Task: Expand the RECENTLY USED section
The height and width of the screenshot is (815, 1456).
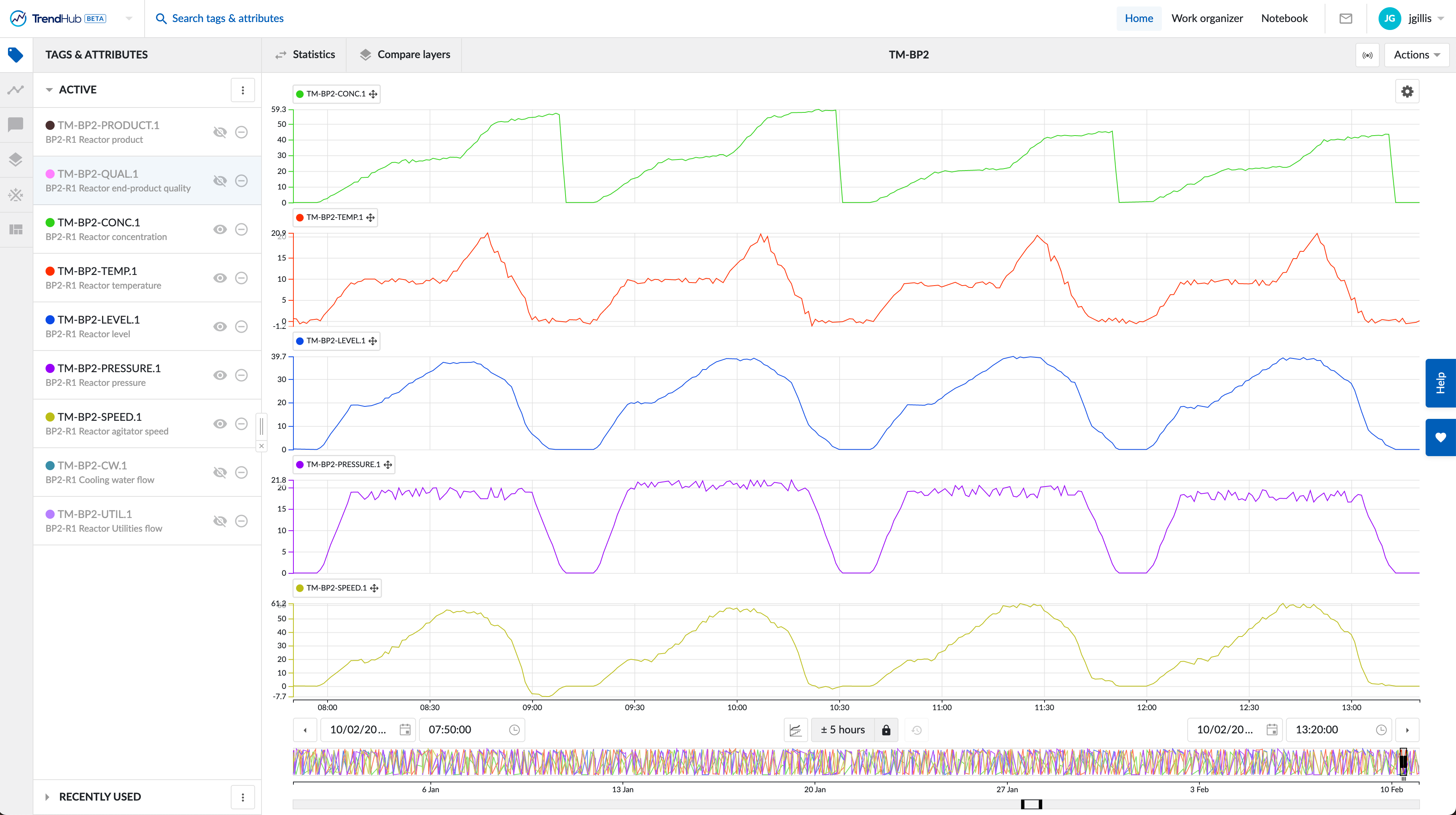Action: coord(47,797)
